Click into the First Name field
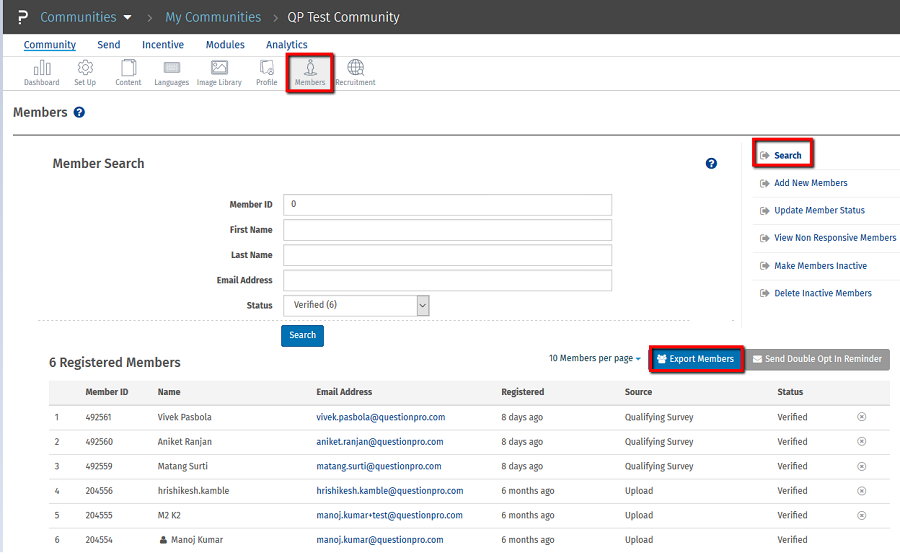 [447, 230]
